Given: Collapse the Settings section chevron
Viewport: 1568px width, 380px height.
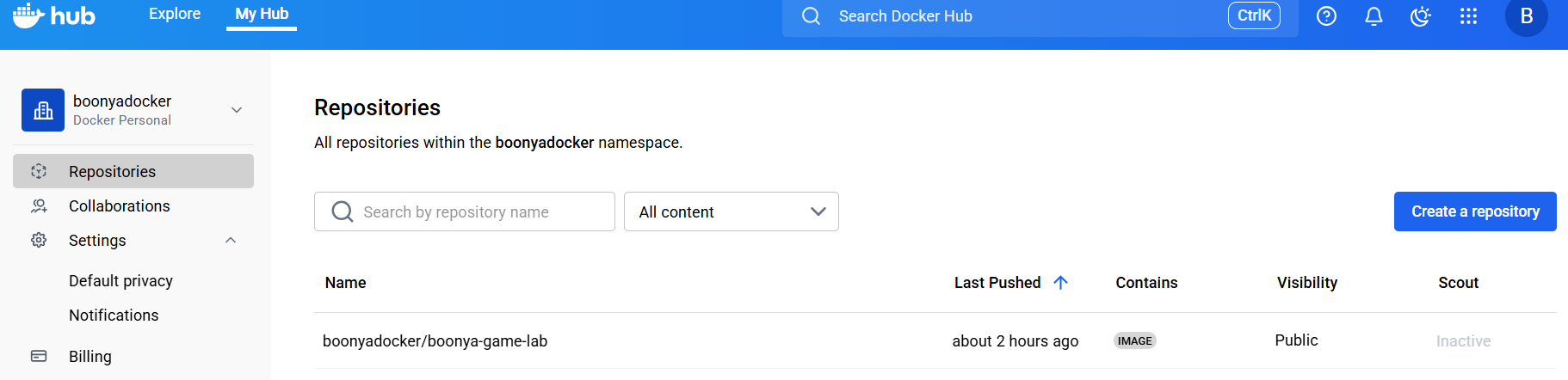Looking at the screenshot, I should coord(231,240).
